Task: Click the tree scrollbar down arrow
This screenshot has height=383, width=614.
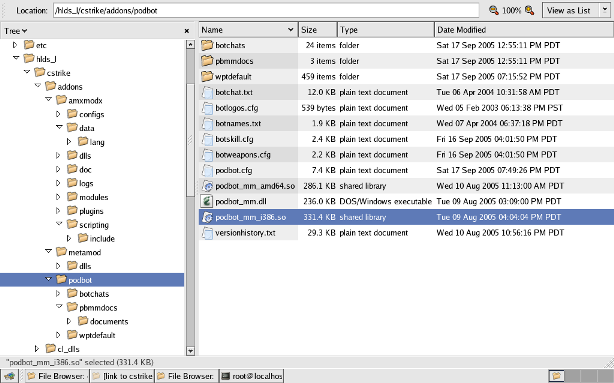Action: 190,351
